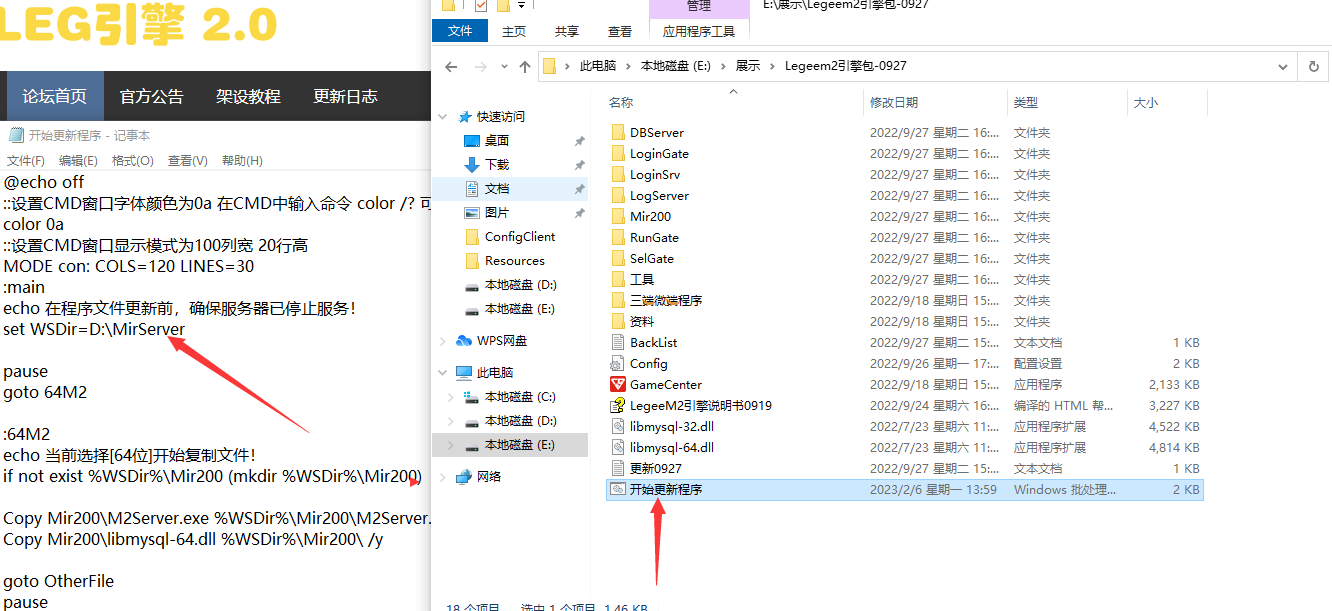Switch to the 共享 ribbon tab

click(567, 31)
